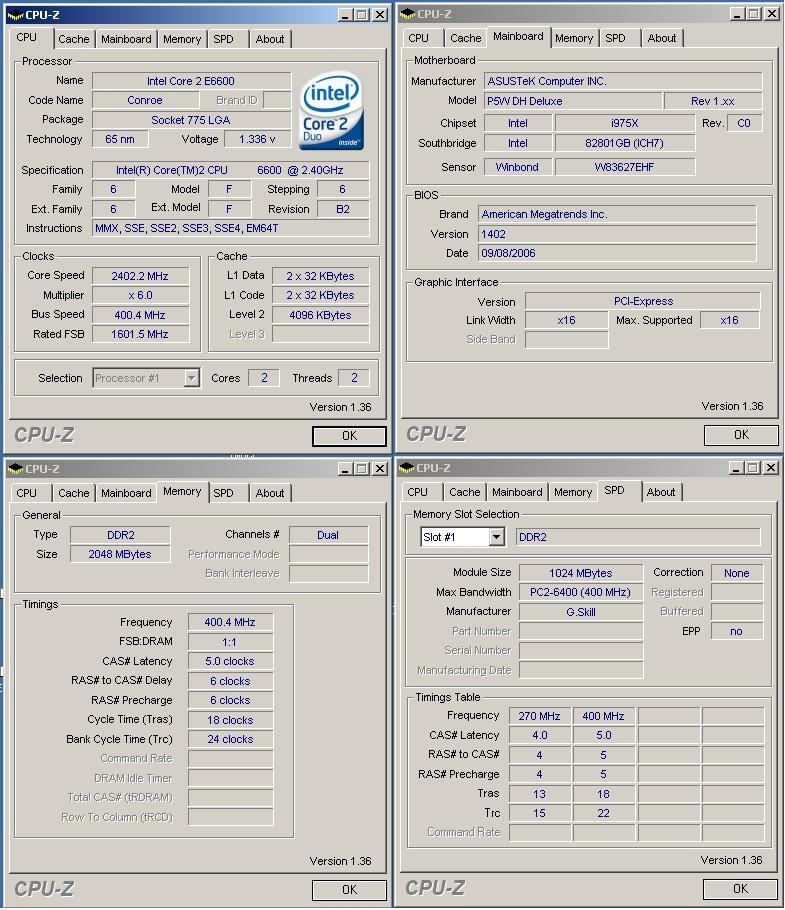Close the SPD tab window
The height and width of the screenshot is (910, 785).
tap(770, 468)
